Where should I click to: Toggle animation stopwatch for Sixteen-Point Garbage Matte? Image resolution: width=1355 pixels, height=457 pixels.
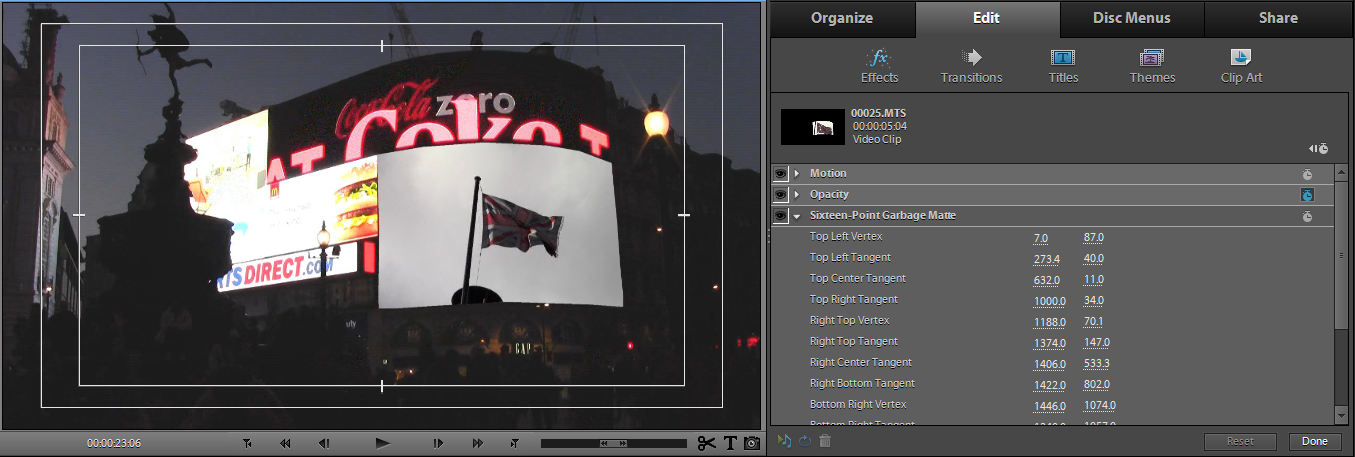(1307, 216)
